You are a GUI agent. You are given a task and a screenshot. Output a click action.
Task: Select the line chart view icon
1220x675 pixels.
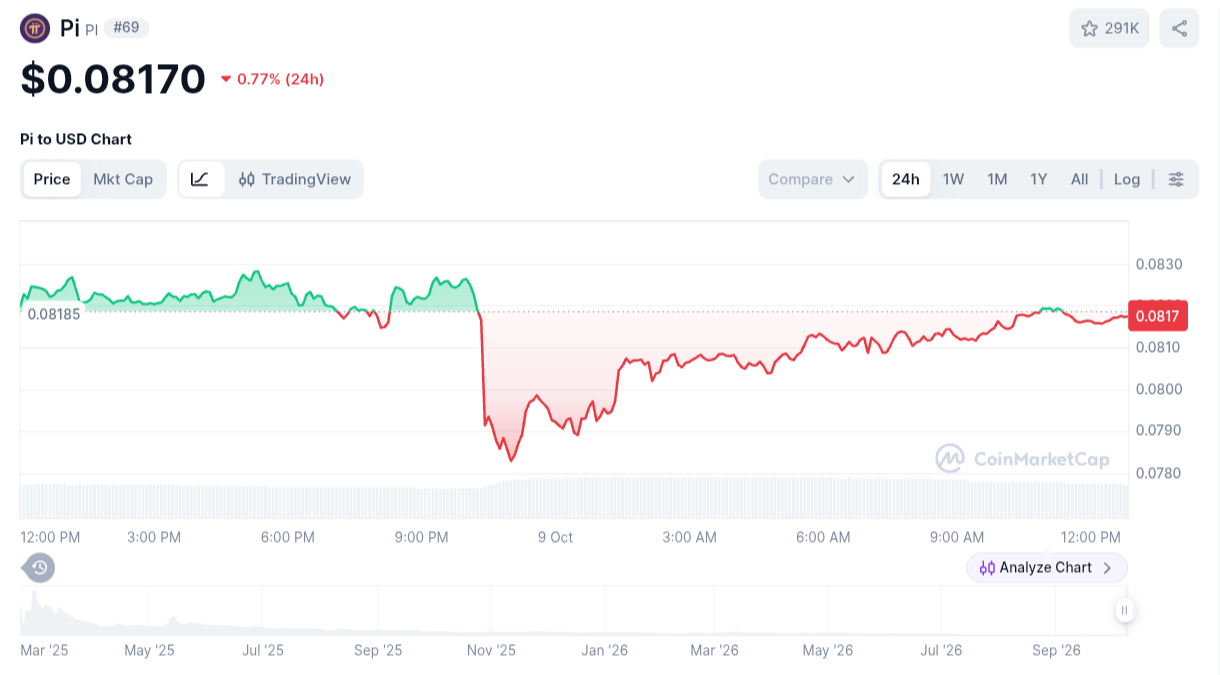(x=200, y=179)
